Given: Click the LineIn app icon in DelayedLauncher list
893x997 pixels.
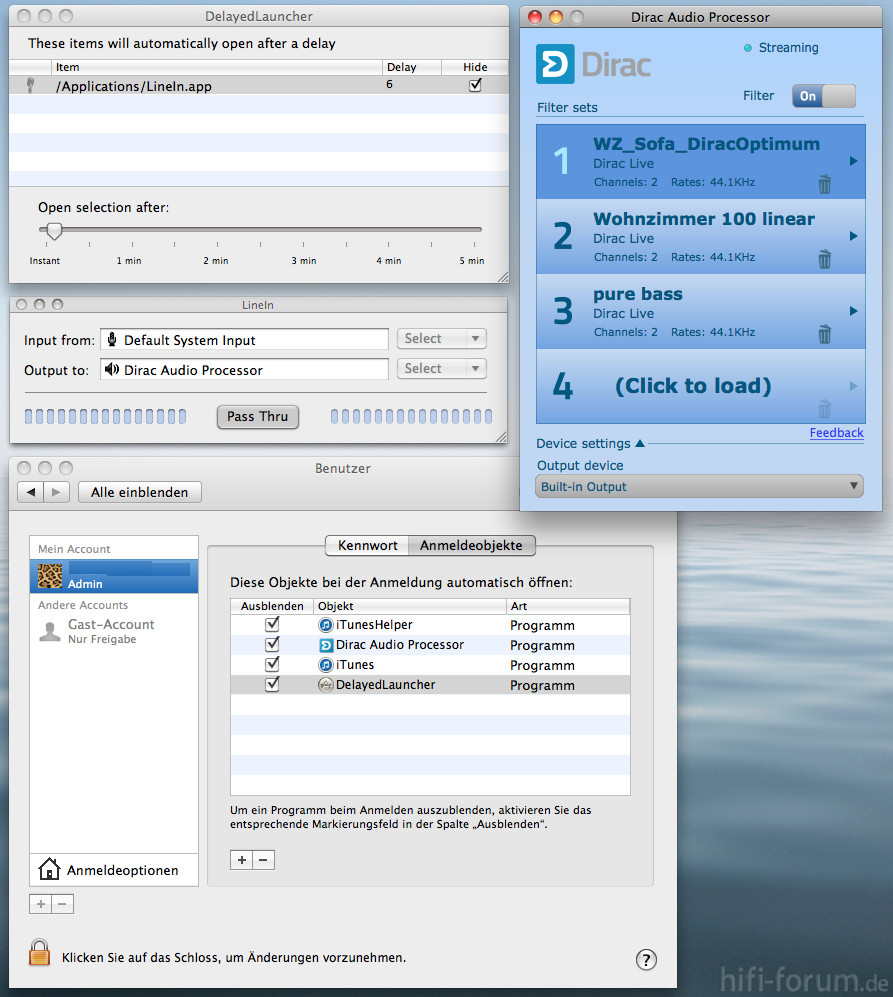Looking at the screenshot, I should pos(30,85).
